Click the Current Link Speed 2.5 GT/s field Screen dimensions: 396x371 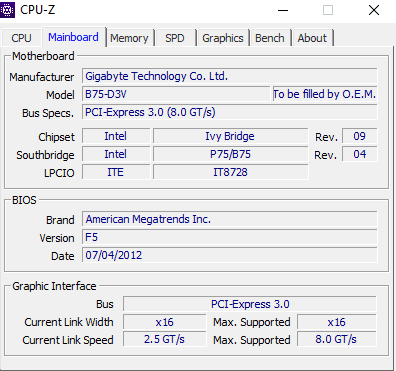pyautogui.click(x=165, y=339)
